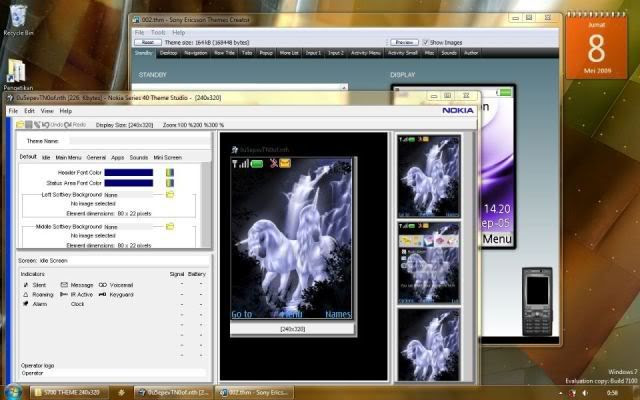
Task: Open the Recycle Bin desktop icon
Action: click(18, 20)
